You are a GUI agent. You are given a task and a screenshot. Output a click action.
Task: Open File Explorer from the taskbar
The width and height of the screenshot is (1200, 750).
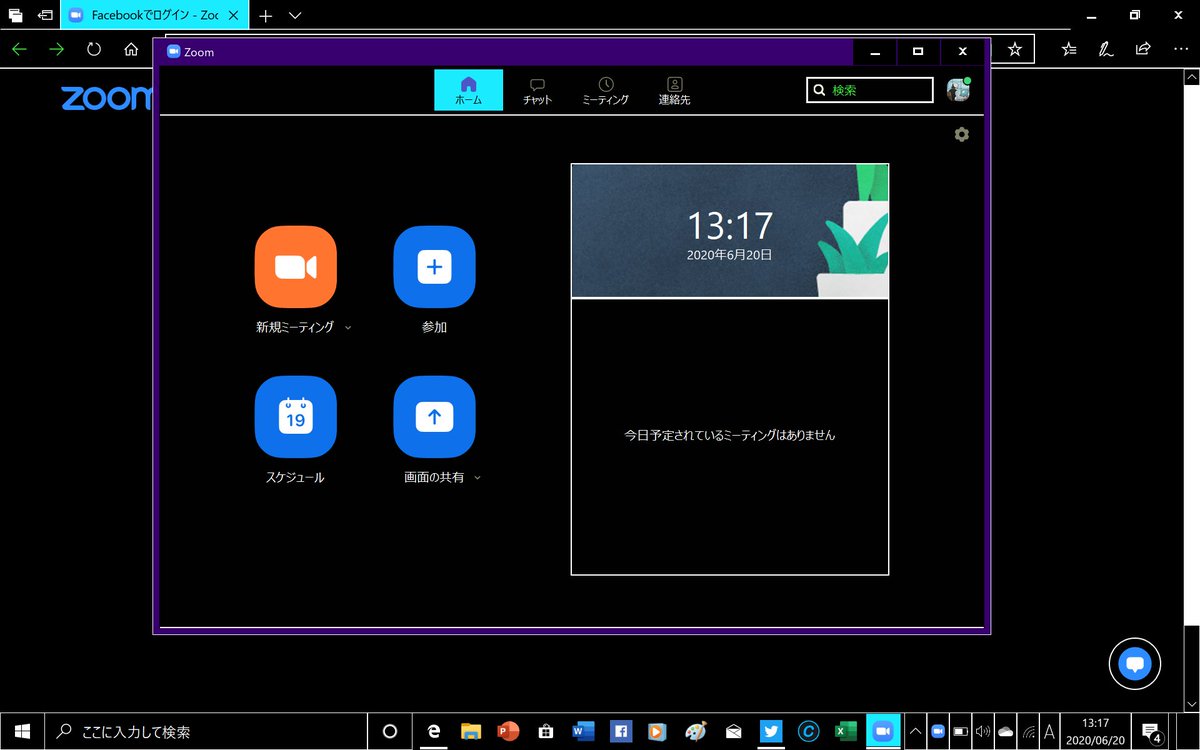(x=471, y=731)
